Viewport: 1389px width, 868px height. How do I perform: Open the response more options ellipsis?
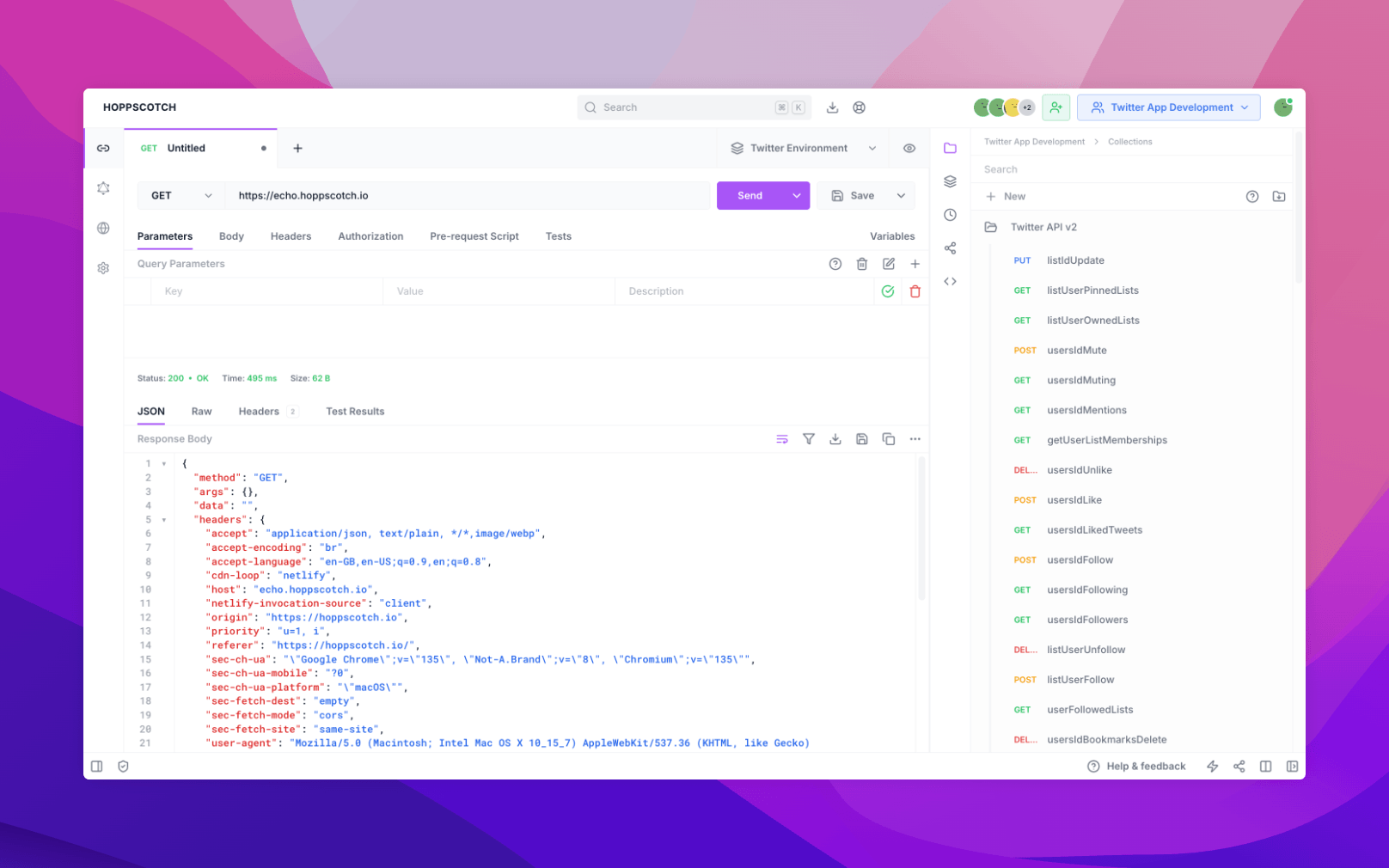(915, 439)
